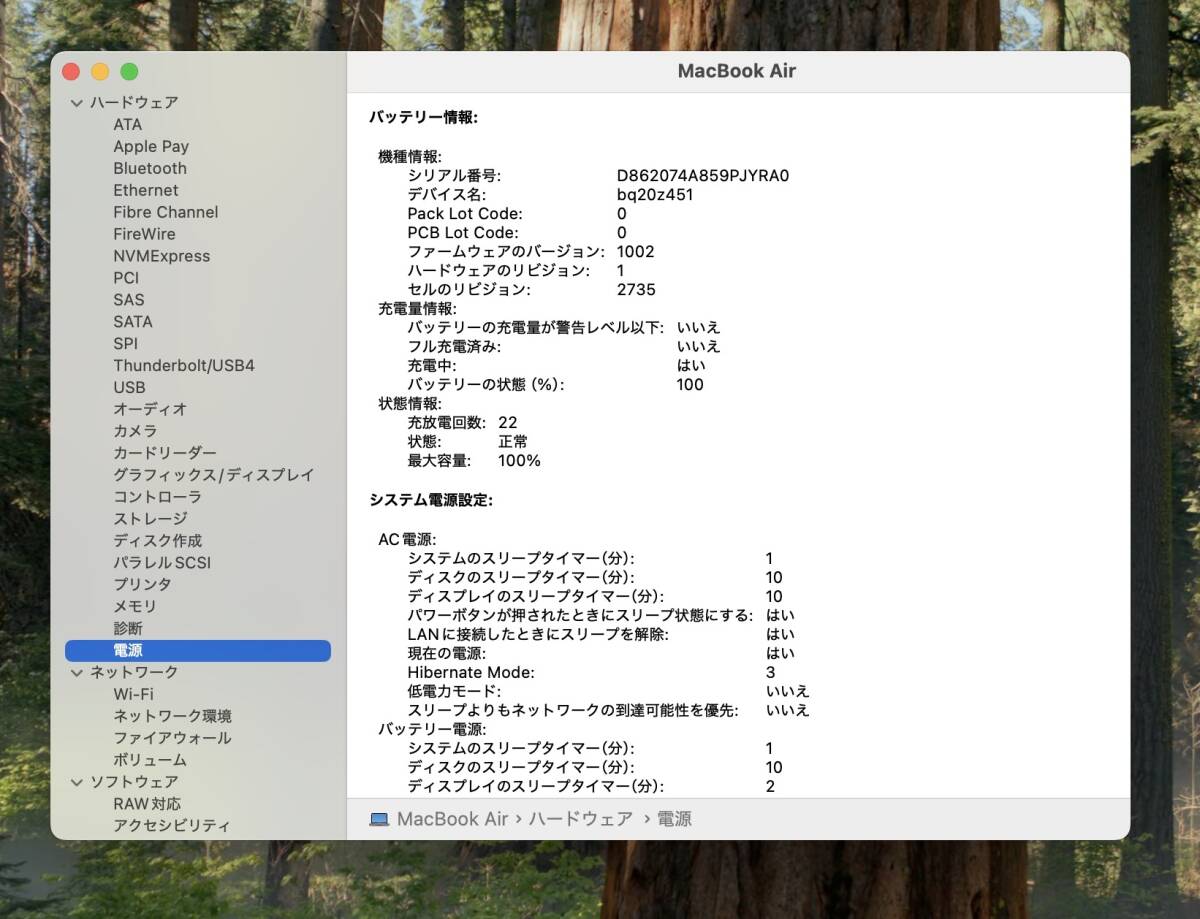Image resolution: width=1200 pixels, height=919 pixels.
Task: Click the ネットワーク category label
Action: pos(134,673)
